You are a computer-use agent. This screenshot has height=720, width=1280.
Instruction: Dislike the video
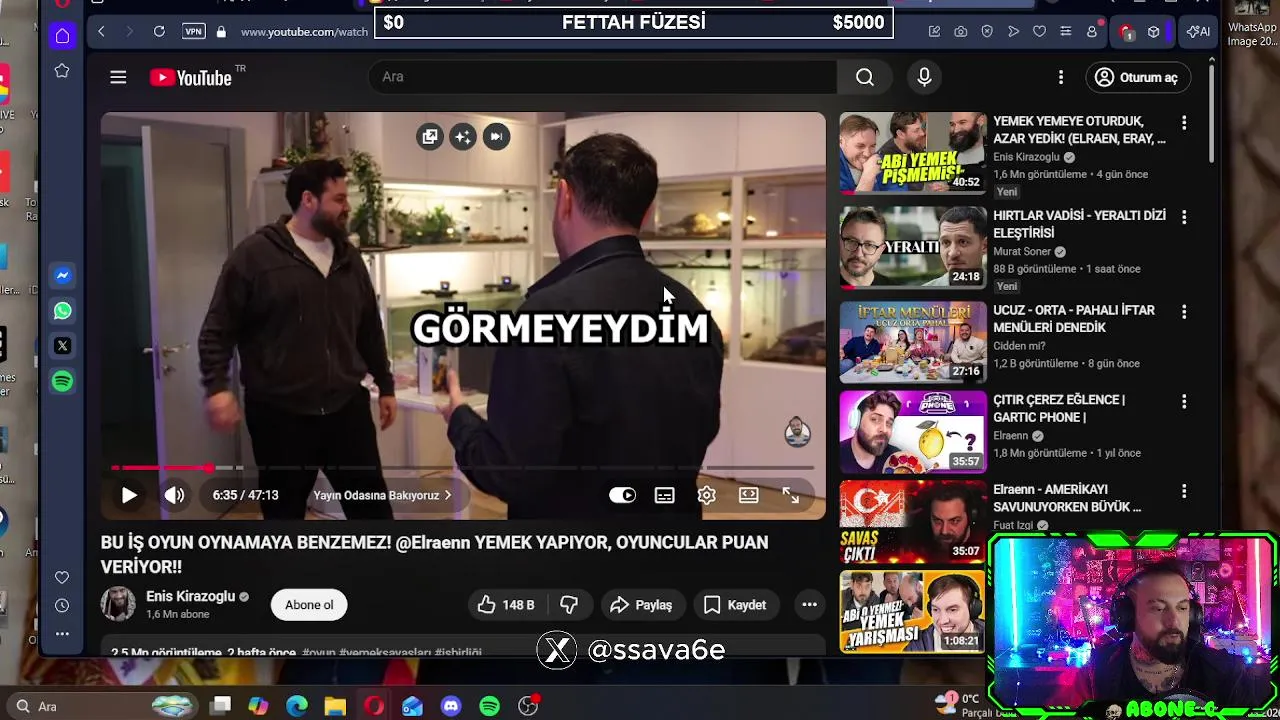point(569,605)
